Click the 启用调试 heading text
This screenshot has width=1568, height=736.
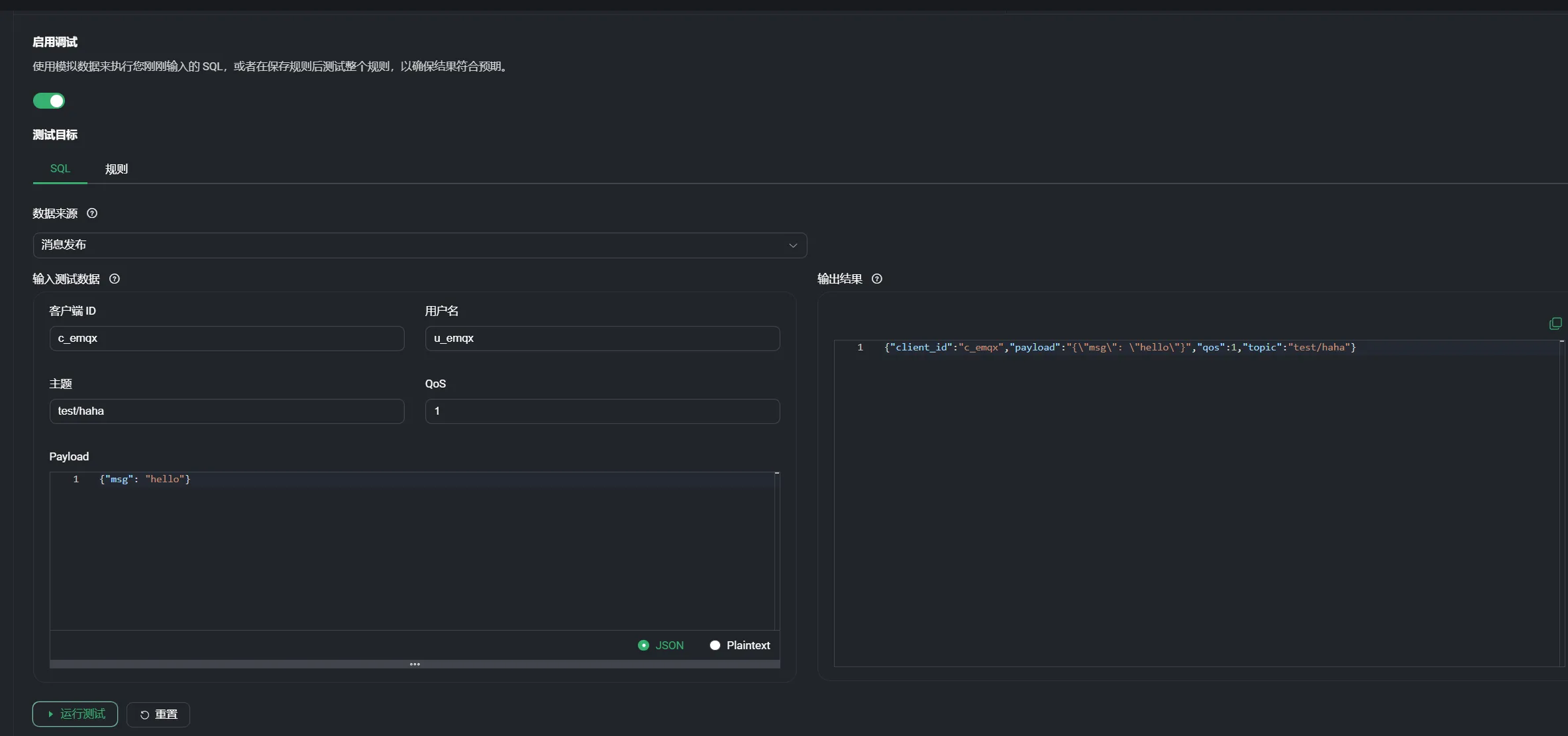point(55,42)
